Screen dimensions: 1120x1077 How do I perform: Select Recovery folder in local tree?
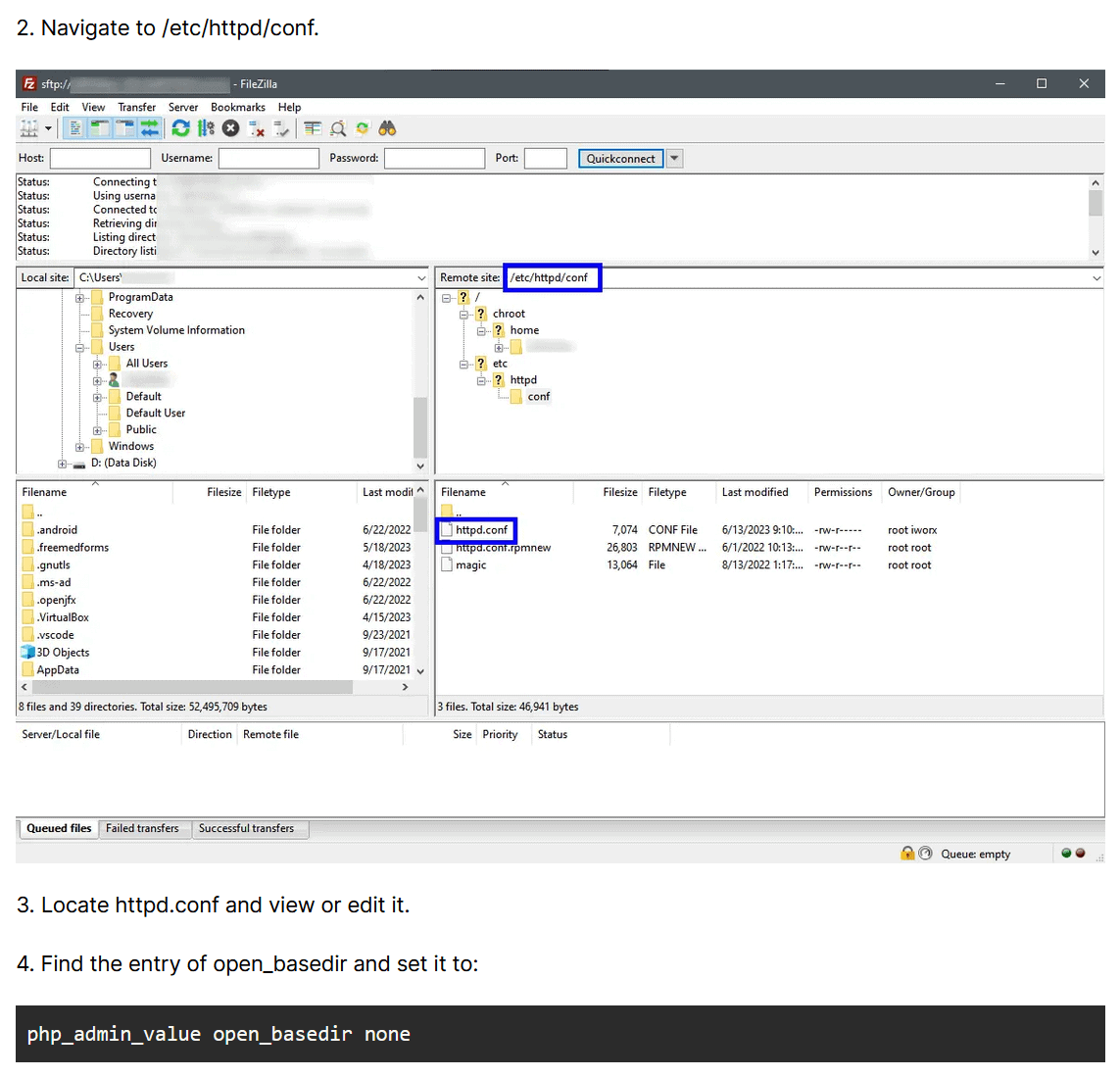click(130, 314)
